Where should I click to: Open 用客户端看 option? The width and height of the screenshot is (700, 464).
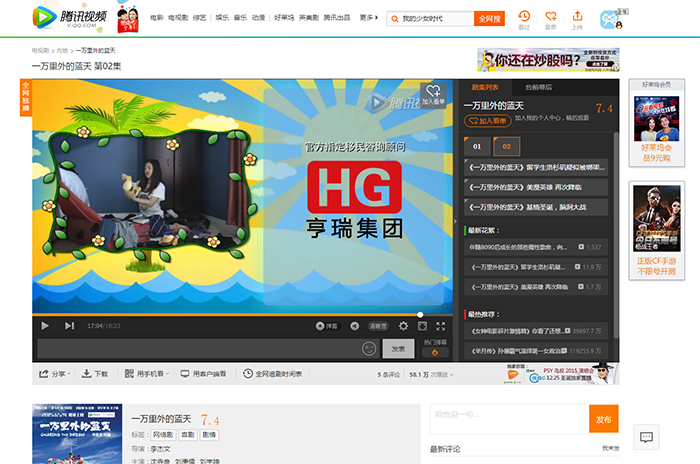pyautogui.click(x=204, y=374)
